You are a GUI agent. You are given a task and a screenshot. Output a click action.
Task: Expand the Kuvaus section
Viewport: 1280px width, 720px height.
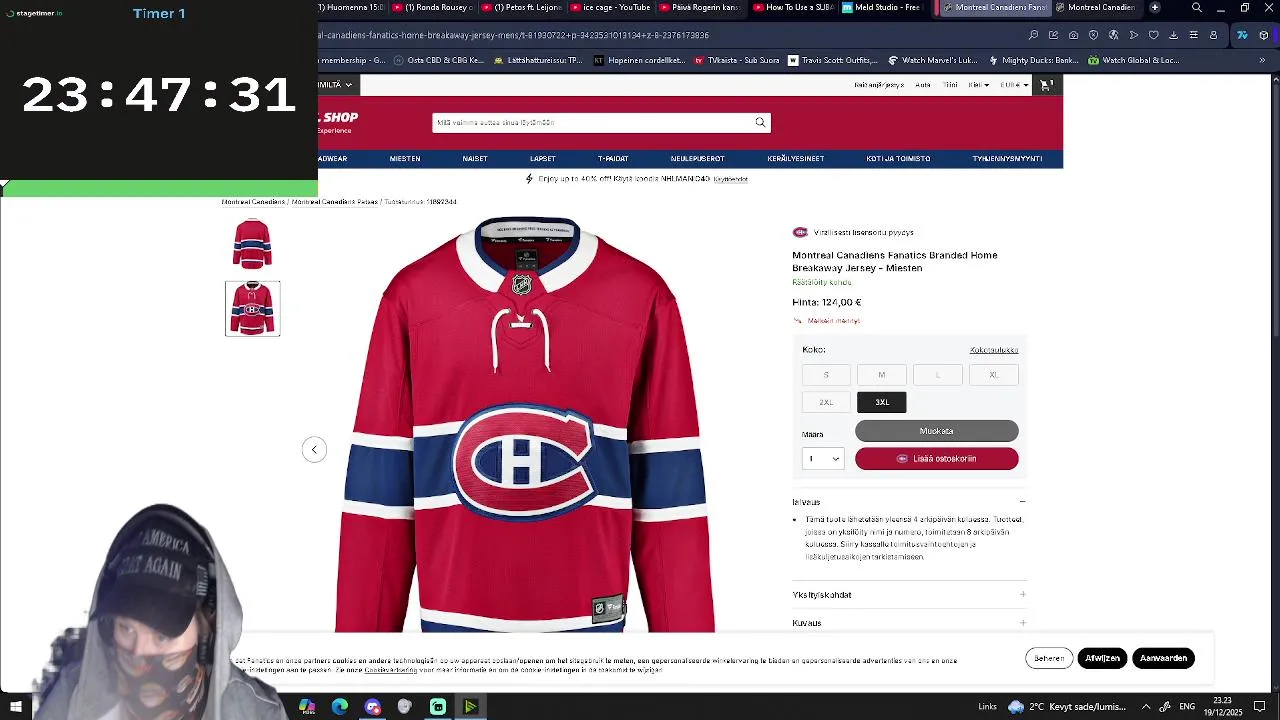point(909,623)
